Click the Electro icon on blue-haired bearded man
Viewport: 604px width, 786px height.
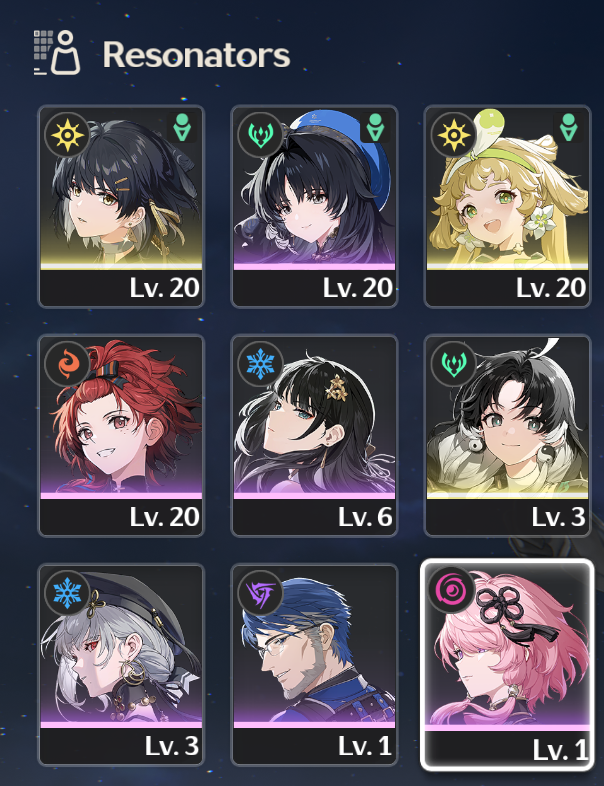tap(261, 593)
